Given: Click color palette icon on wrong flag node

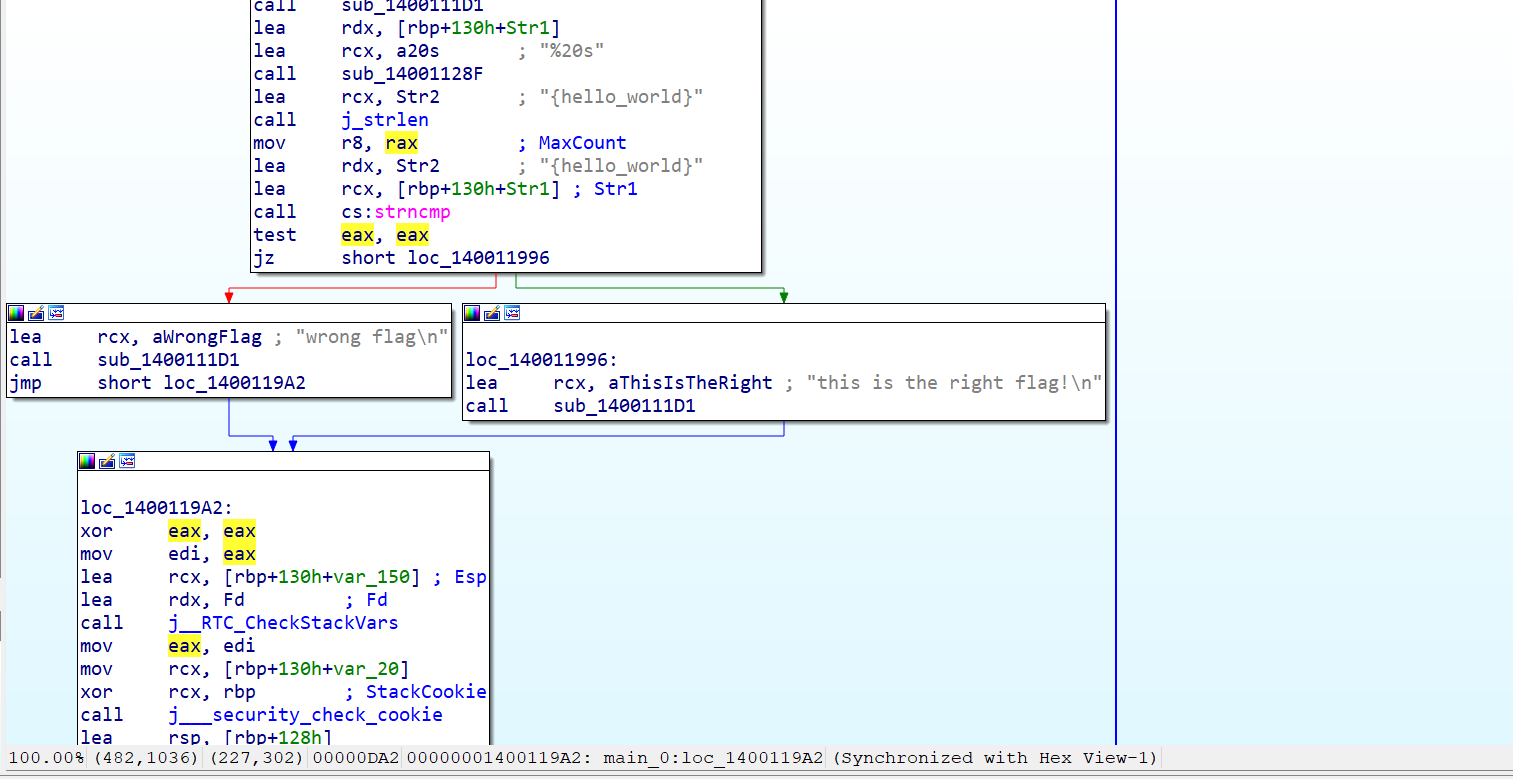Looking at the screenshot, I should (x=16, y=313).
